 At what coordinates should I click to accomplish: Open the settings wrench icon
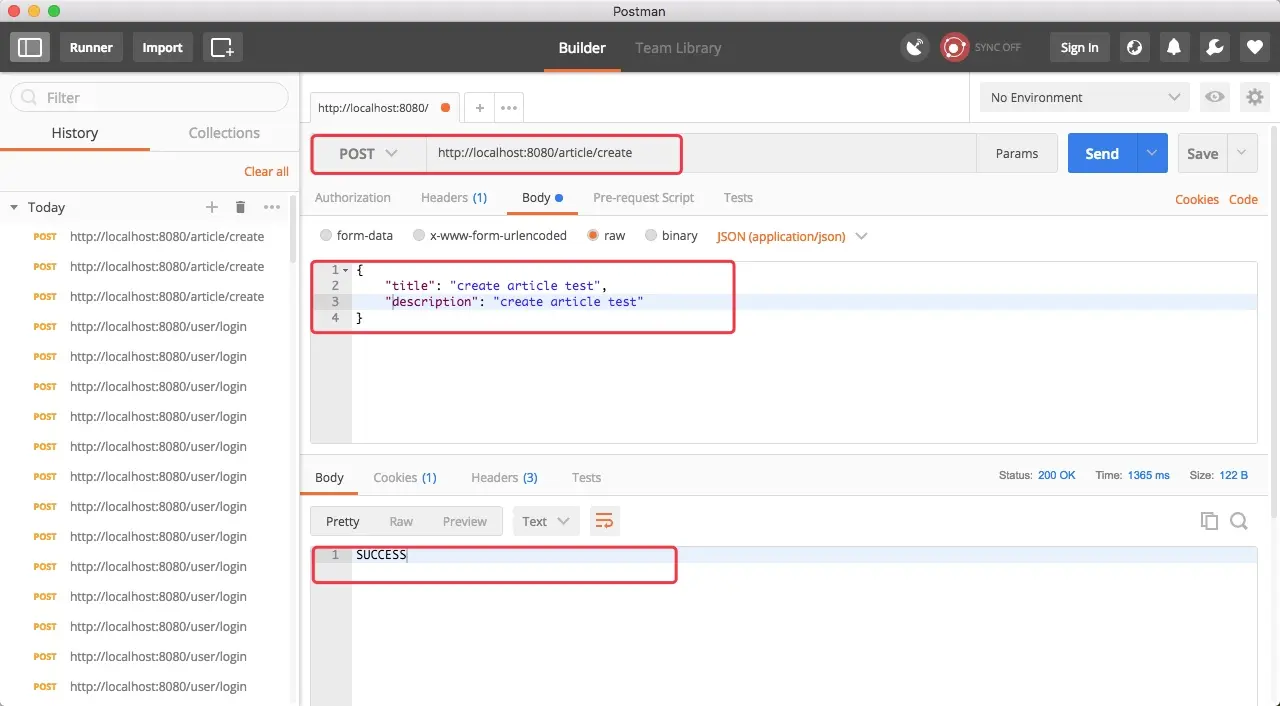click(1214, 47)
